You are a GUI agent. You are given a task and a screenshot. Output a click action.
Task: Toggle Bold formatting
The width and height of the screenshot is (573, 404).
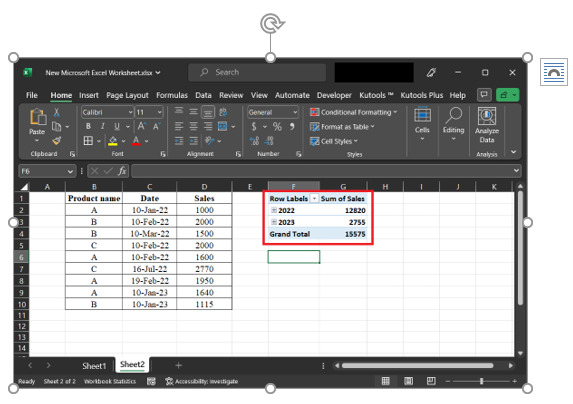pos(88,126)
